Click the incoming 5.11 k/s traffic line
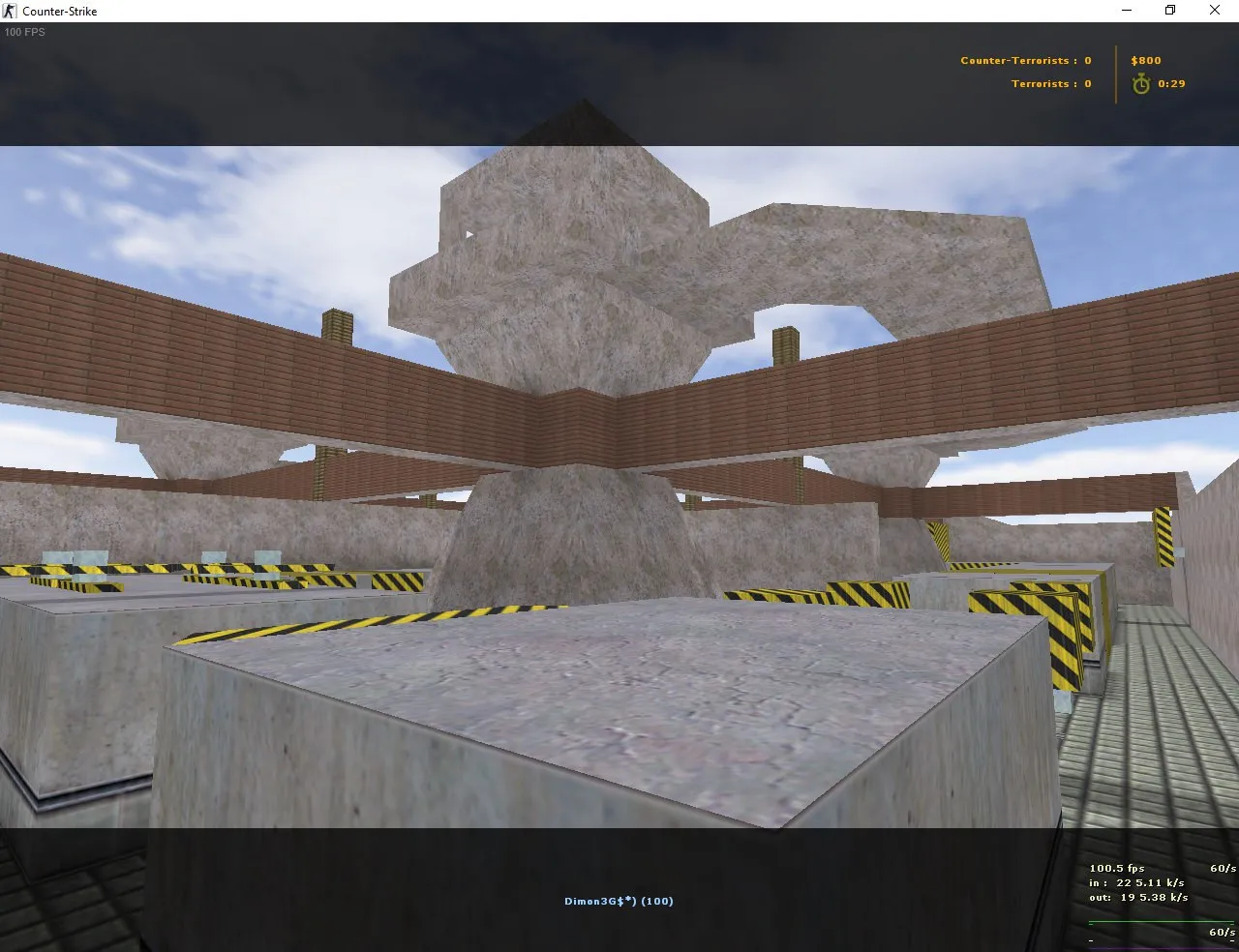Screen dimensions: 1239x952 click(1136, 882)
